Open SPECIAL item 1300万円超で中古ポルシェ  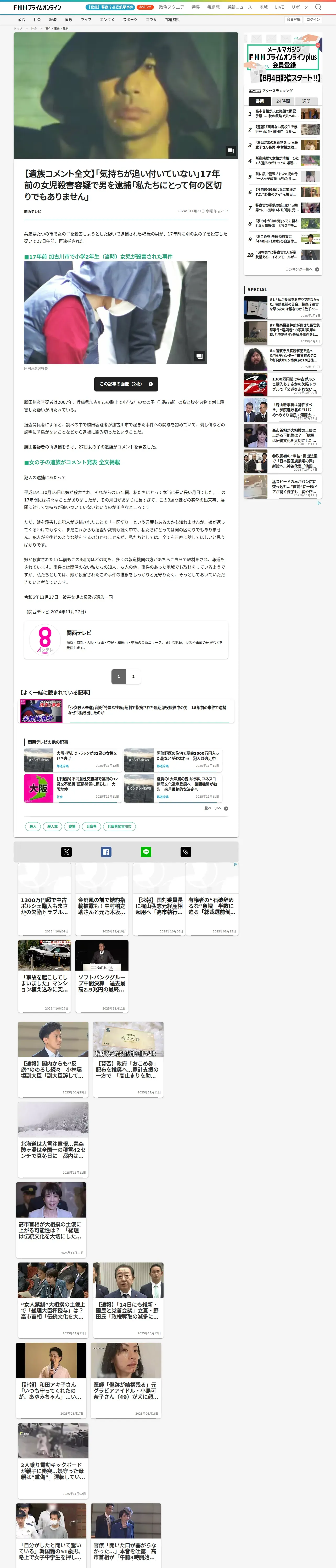[x=283, y=385]
